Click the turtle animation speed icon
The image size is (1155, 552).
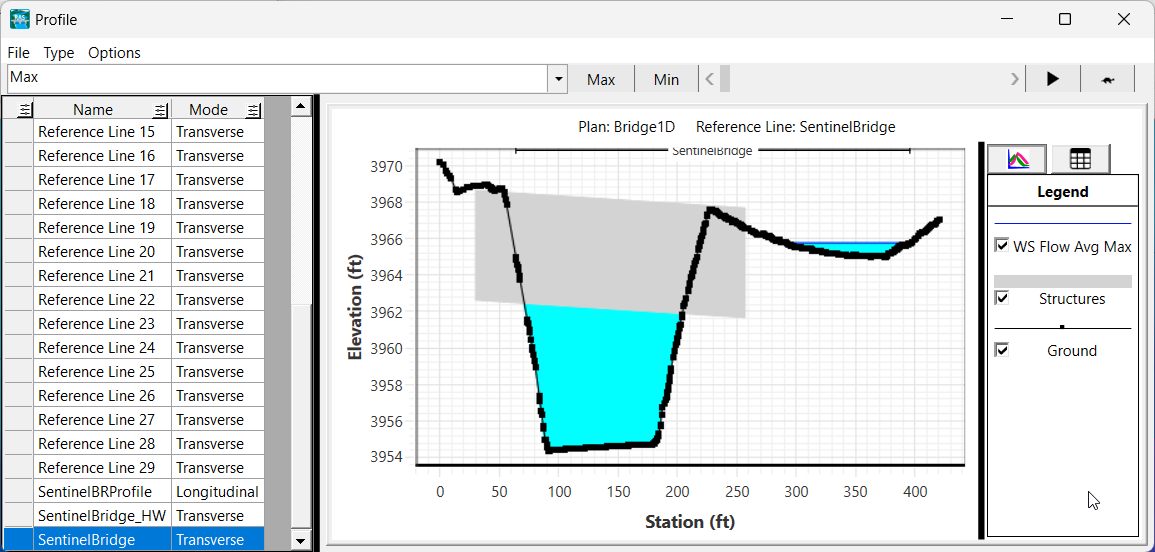tap(1108, 80)
